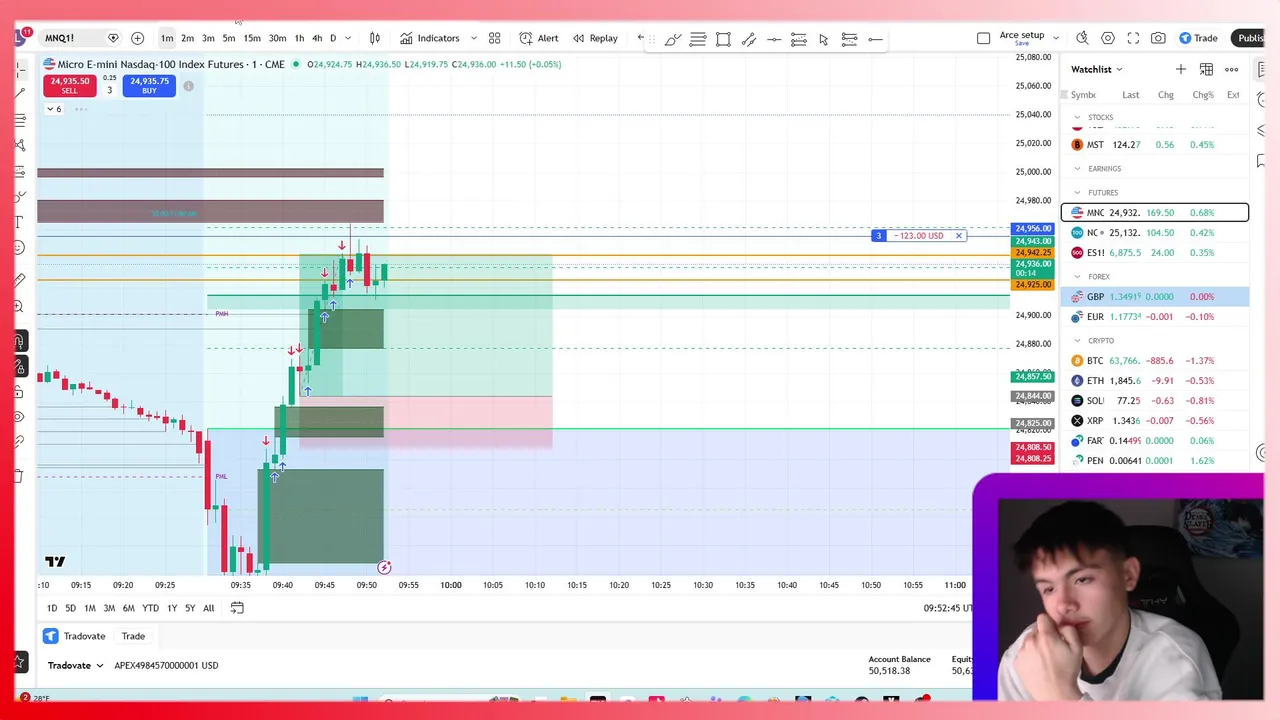Open the timeframe list dropdown arrow

[348, 38]
